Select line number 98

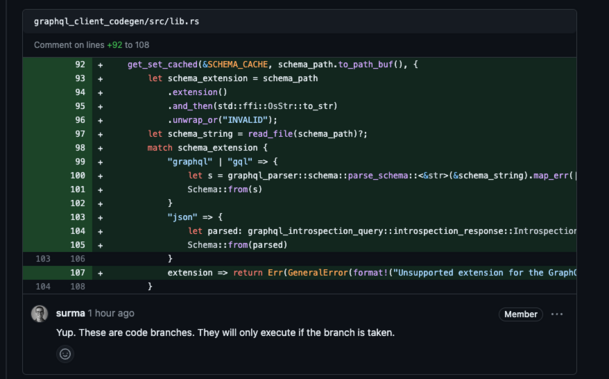[80, 148]
